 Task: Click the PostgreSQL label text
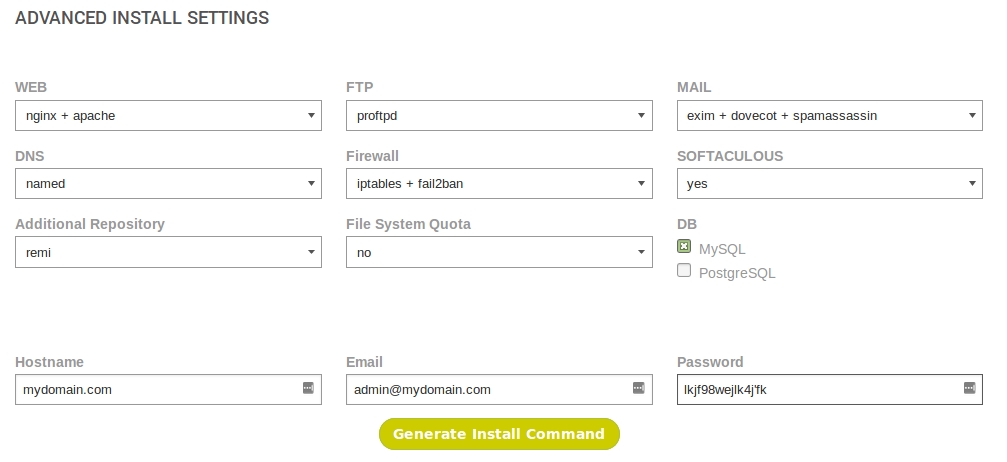(737, 273)
